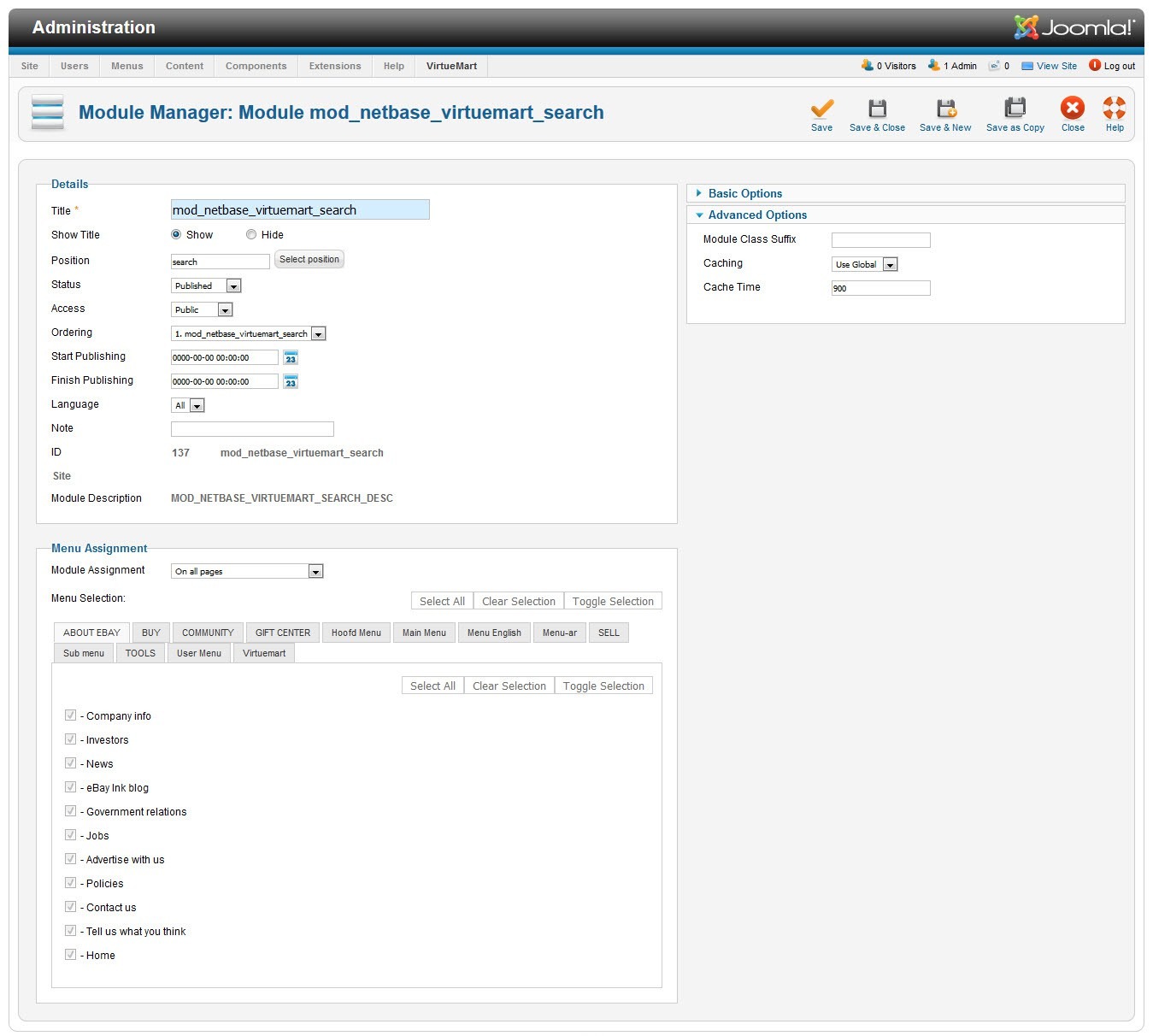This screenshot has width=1153, height=1036.
Task: Toggle the Contact us checkbox
Action: coord(70,907)
